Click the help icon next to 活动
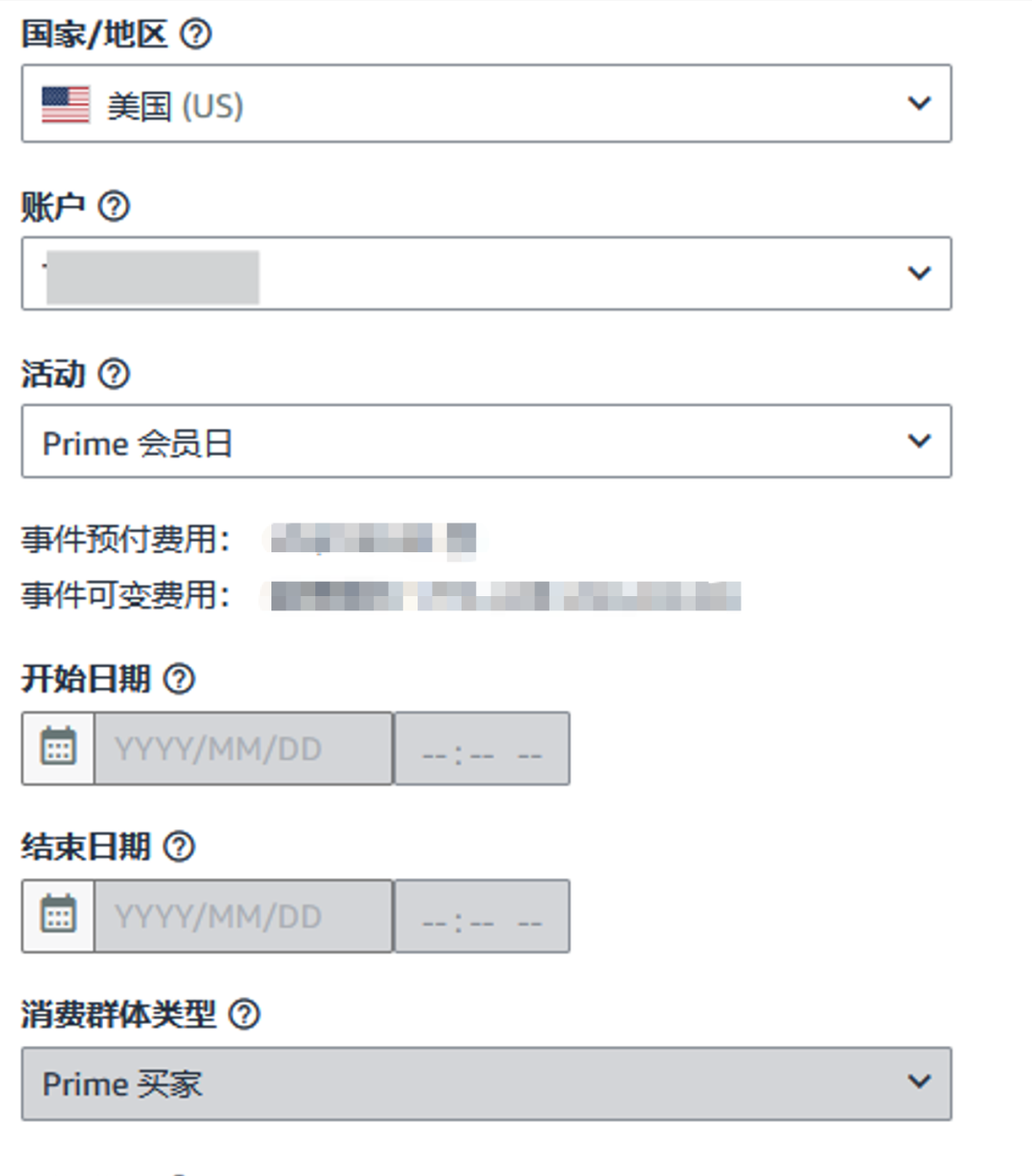 coord(115,374)
